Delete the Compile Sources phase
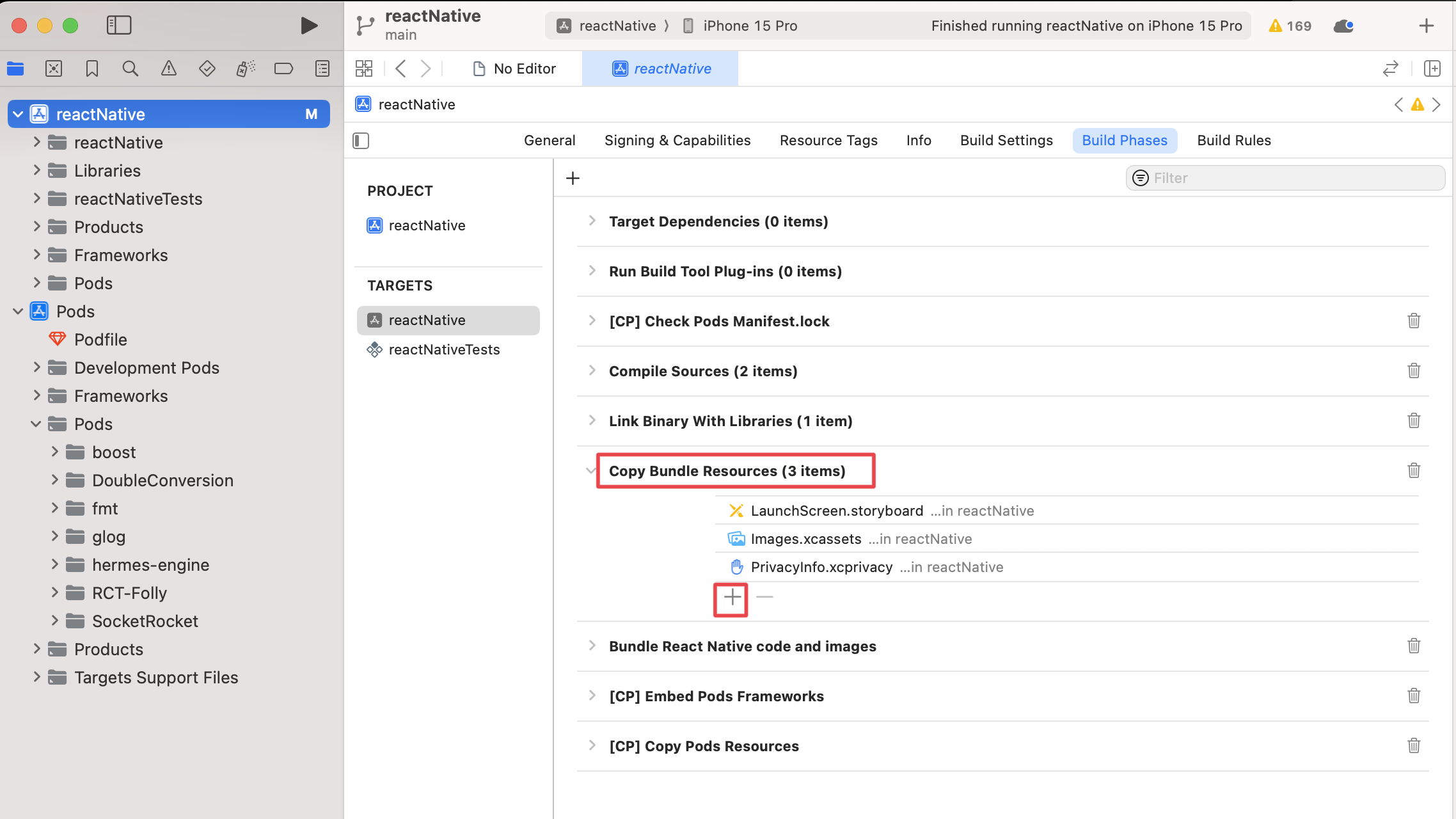The image size is (1456, 819). click(x=1414, y=370)
